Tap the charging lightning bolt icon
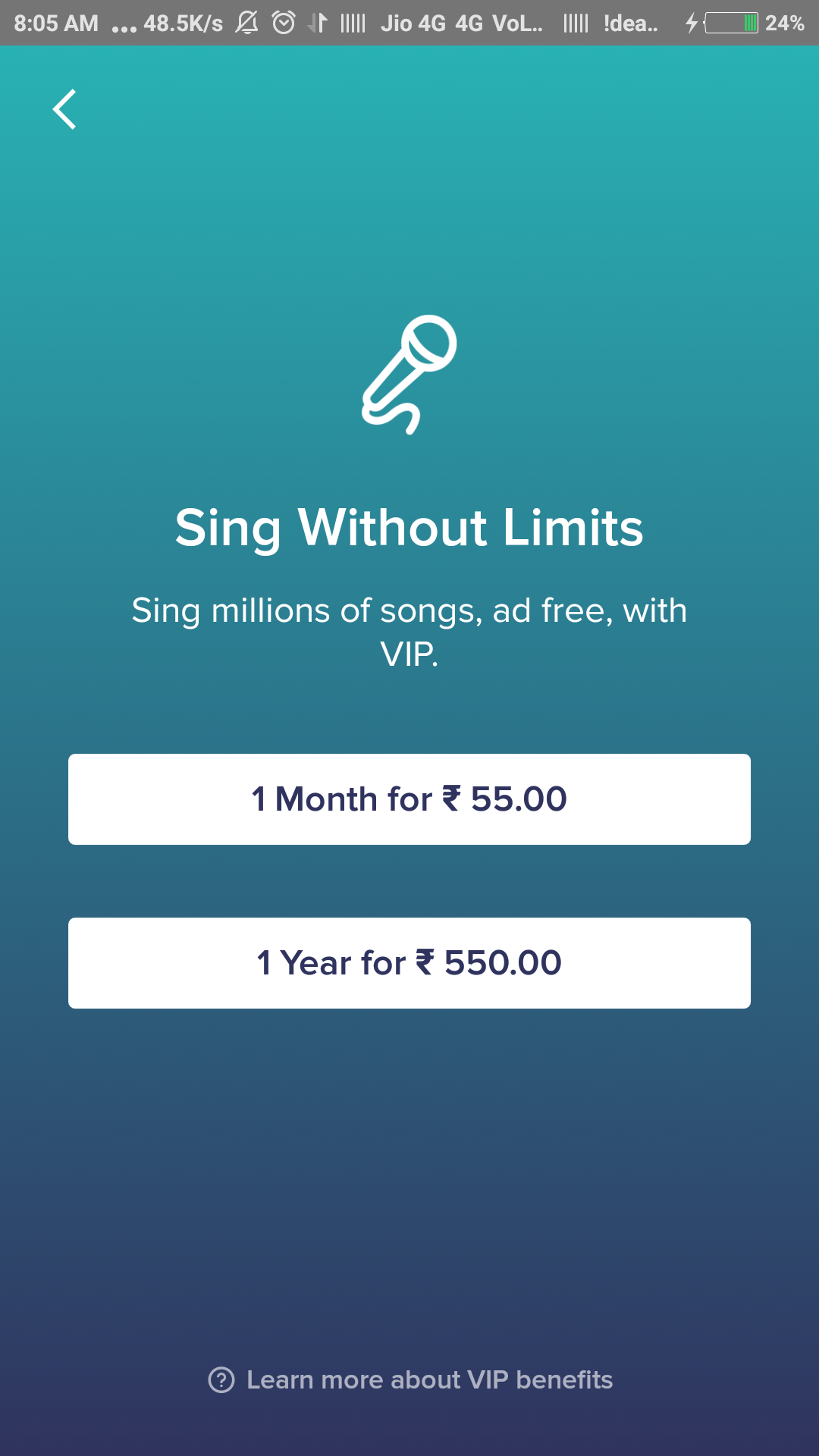The width and height of the screenshot is (819, 1456). [691, 23]
